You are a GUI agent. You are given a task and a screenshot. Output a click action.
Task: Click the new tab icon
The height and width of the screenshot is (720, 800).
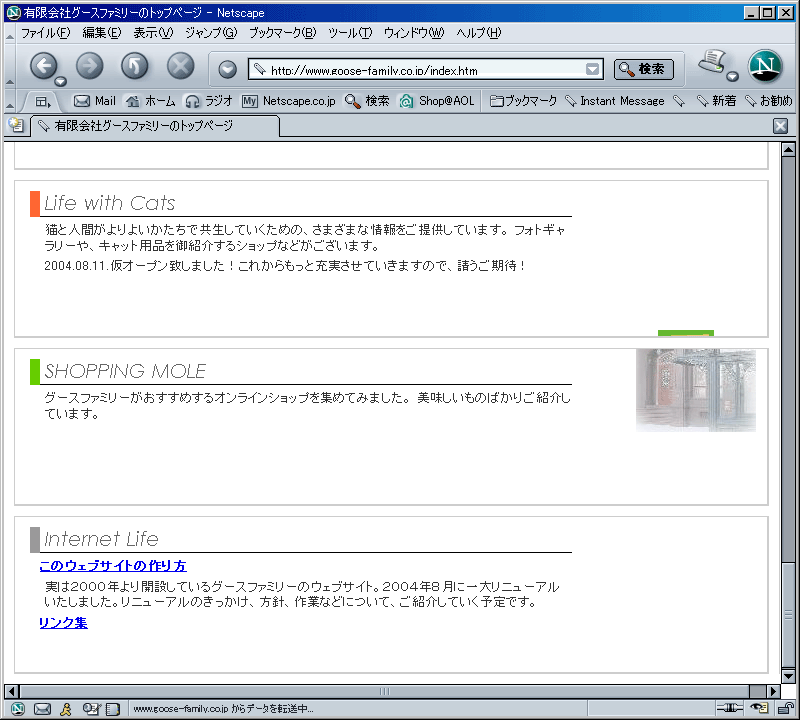(16, 125)
